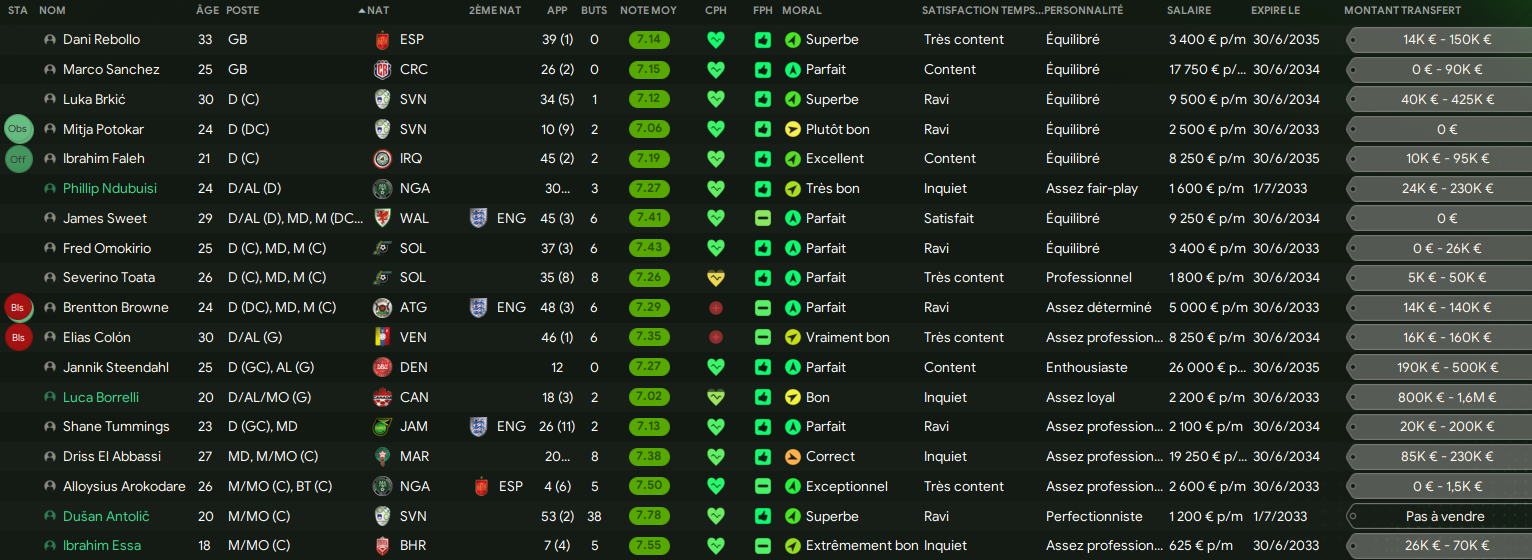Image resolution: width=1532 pixels, height=560 pixels.
Task: Open Dušan Antolič's player profile link
Action: click(105, 517)
